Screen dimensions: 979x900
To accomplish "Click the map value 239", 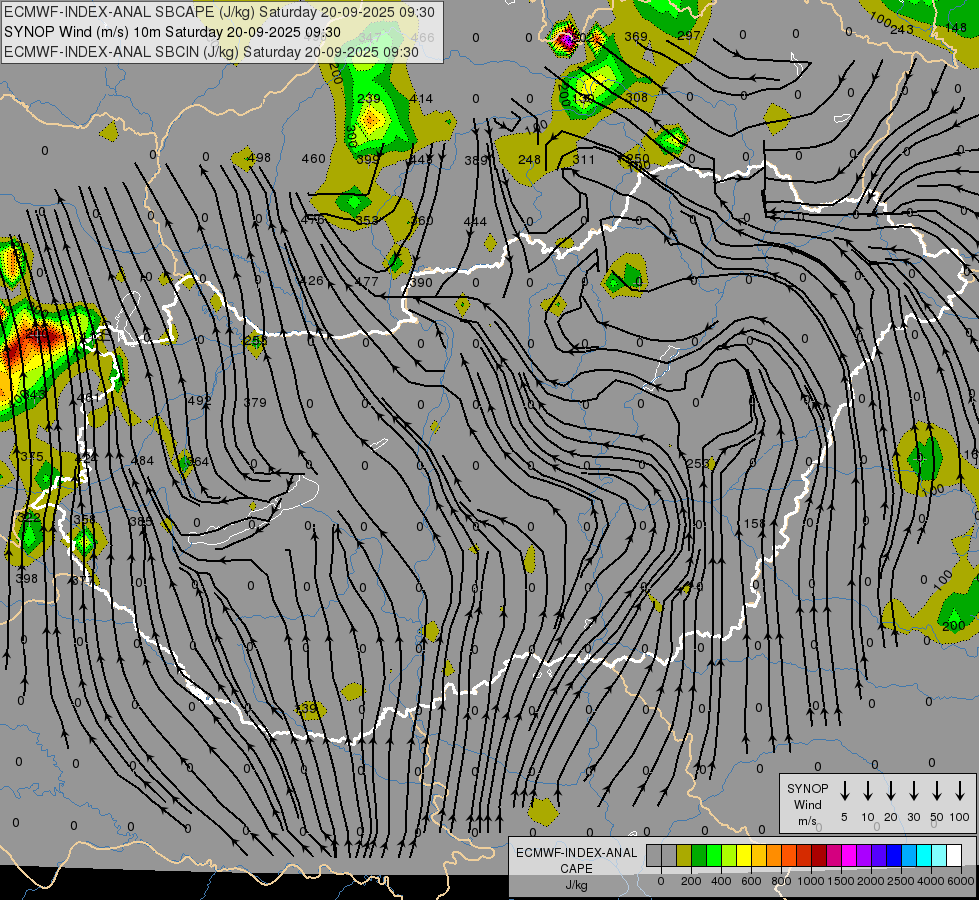I will click(369, 99).
